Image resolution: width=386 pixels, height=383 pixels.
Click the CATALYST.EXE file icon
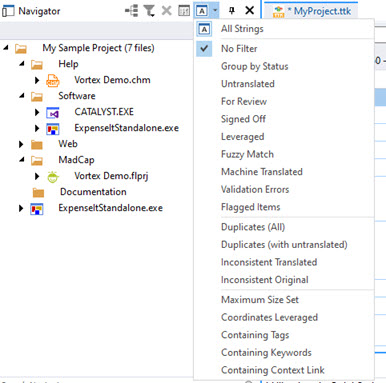53,113
